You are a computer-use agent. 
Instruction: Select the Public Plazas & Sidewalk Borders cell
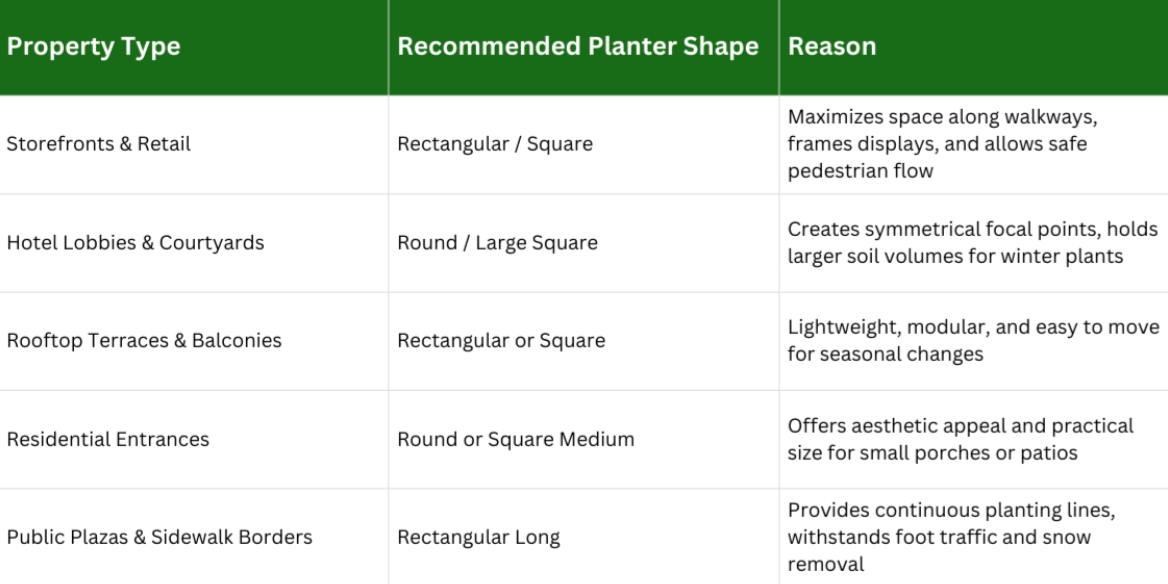(x=159, y=537)
